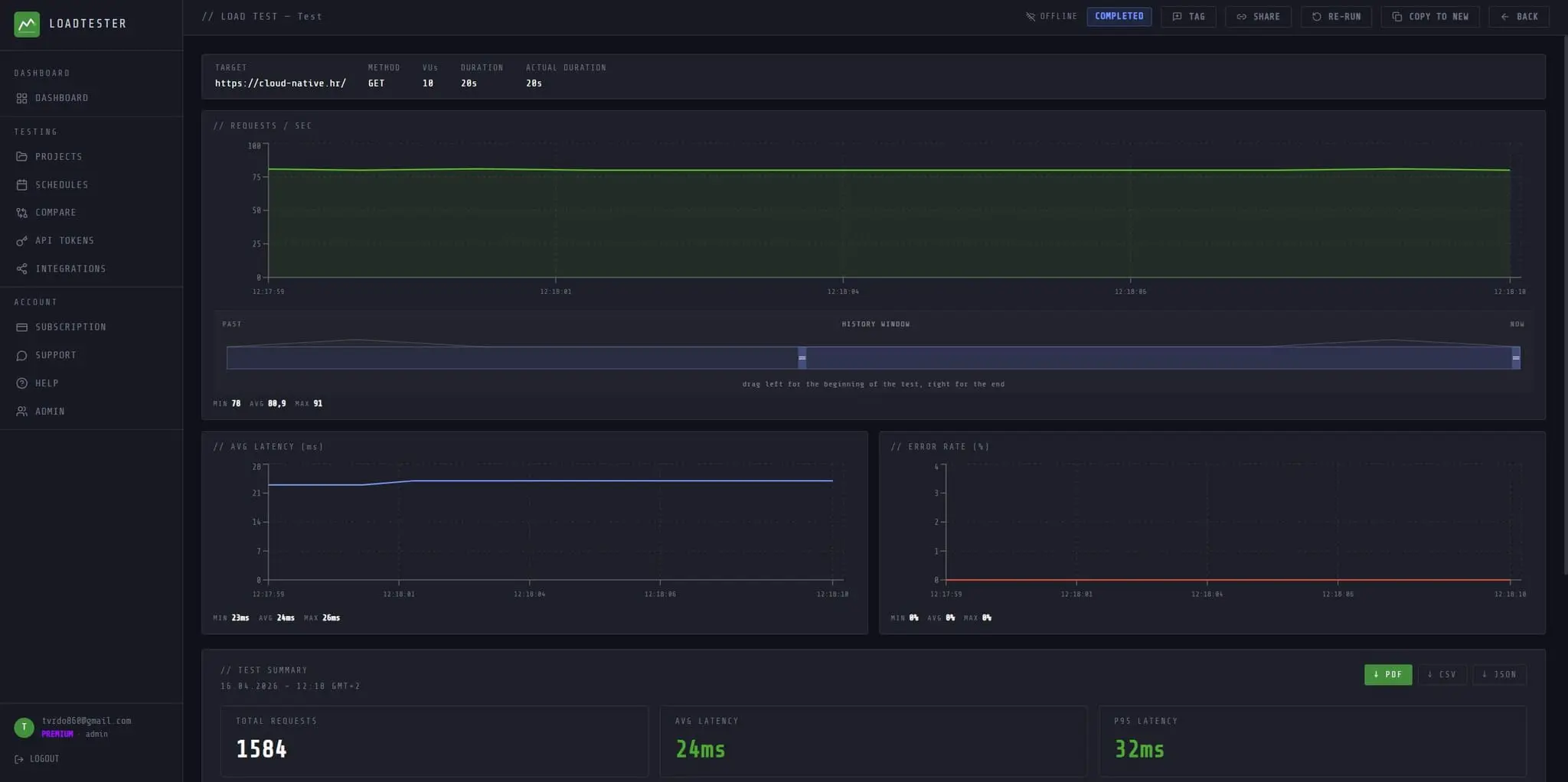Open Dashboard grid icon in sidebar
1568x782 pixels.
pos(21,98)
